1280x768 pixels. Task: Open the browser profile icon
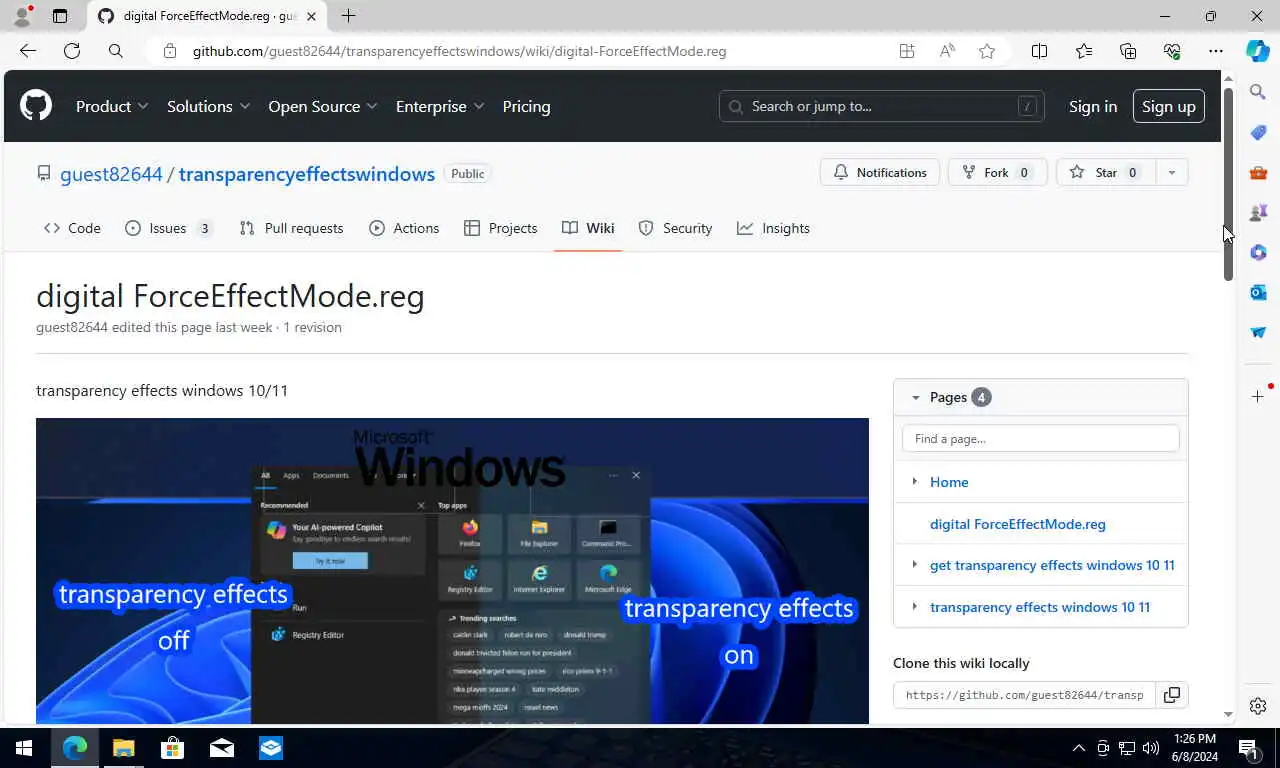22,16
